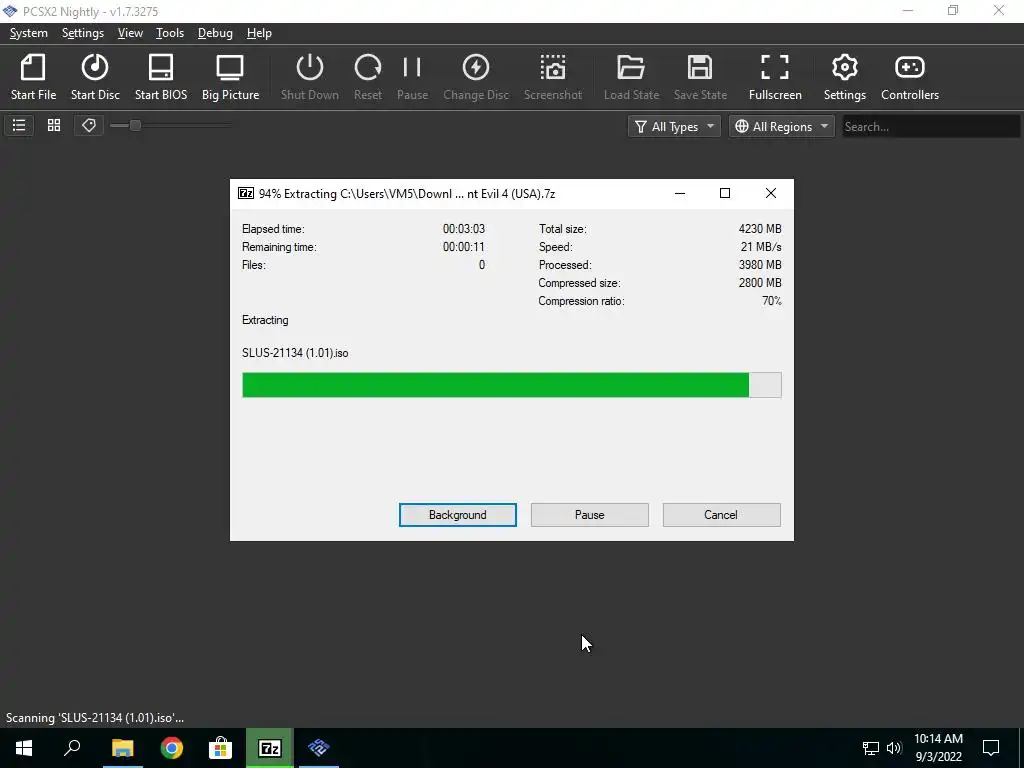Click the Start Disc toolbar icon
This screenshot has width=1024, height=768.
coord(95,77)
